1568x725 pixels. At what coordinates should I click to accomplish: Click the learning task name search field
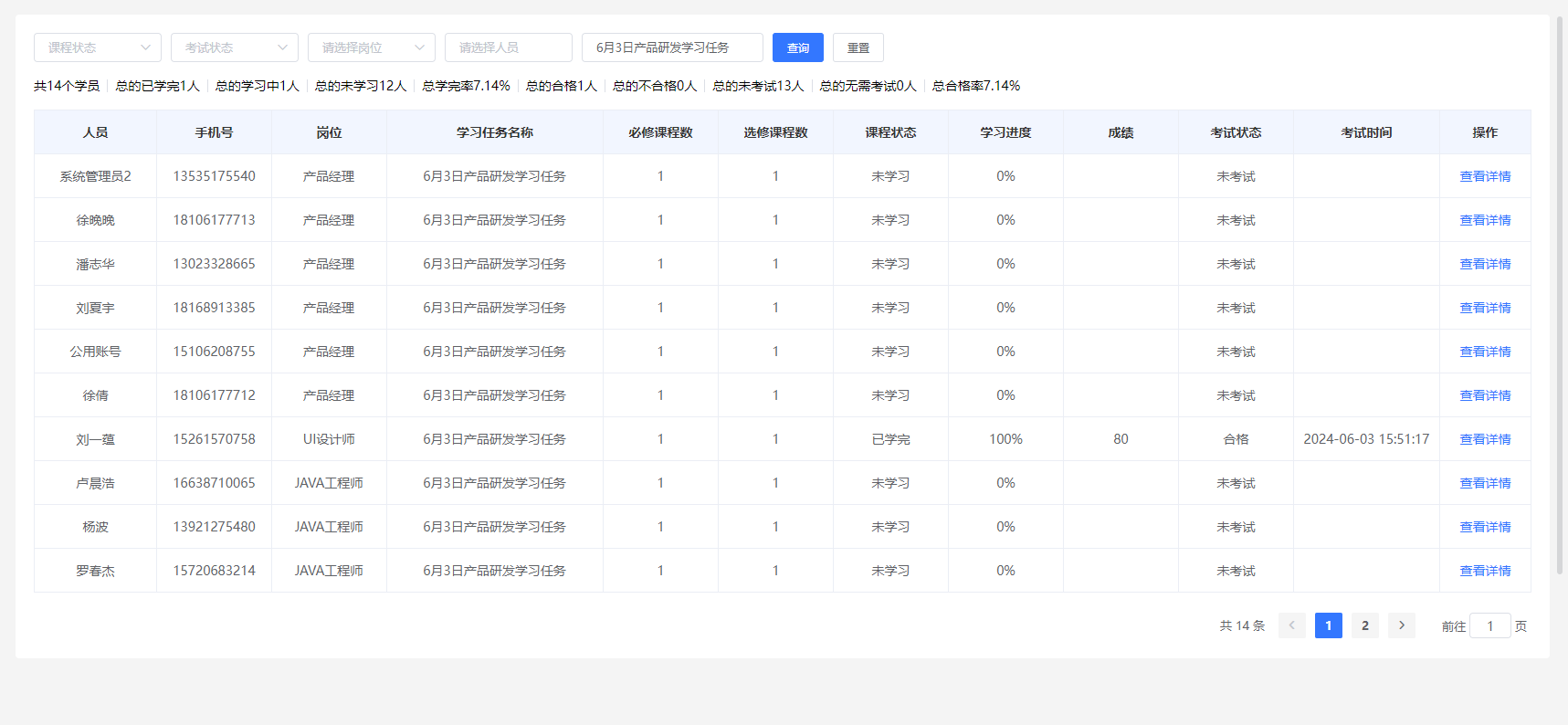click(671, 47)
